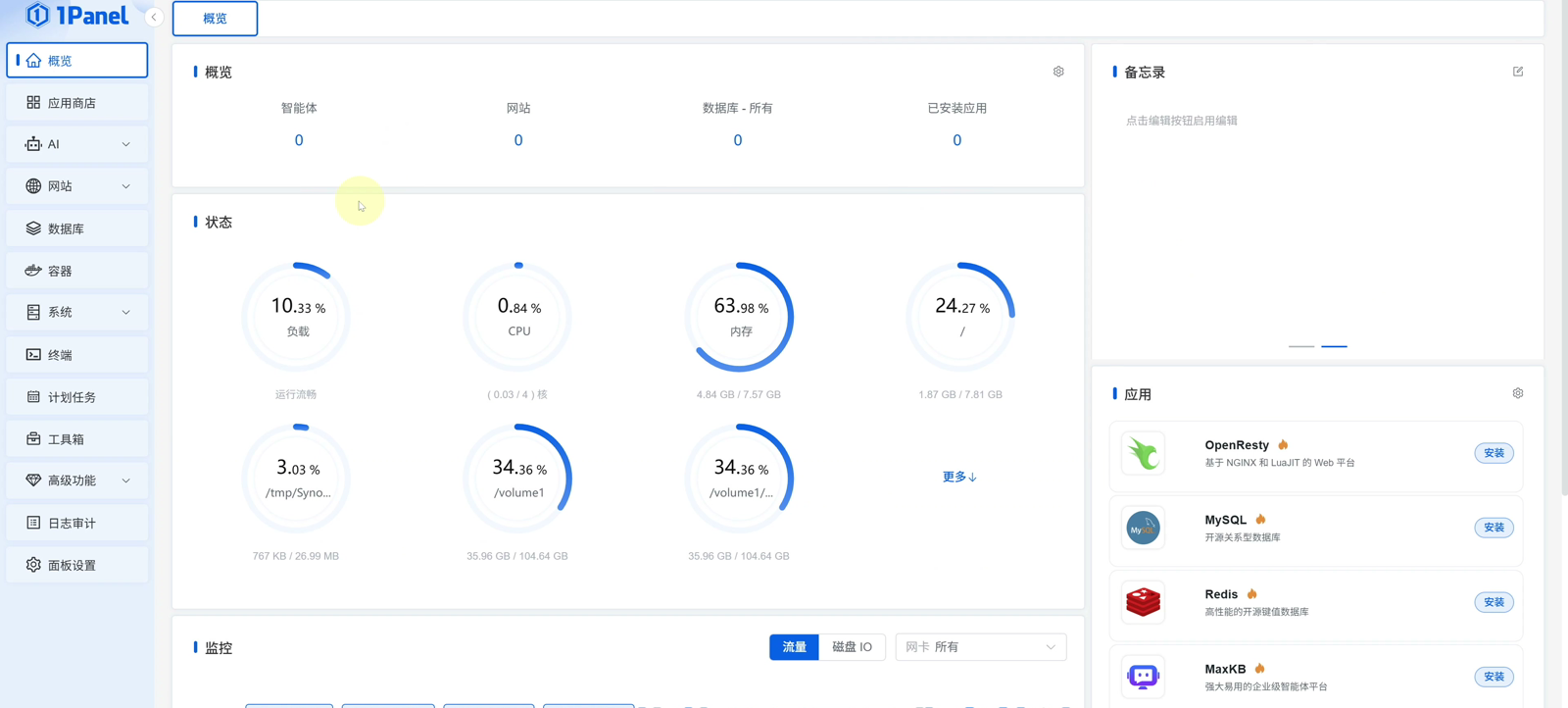
Task: Click the 10.33% 负载 load gauge
Action: (x=297, y=317)
